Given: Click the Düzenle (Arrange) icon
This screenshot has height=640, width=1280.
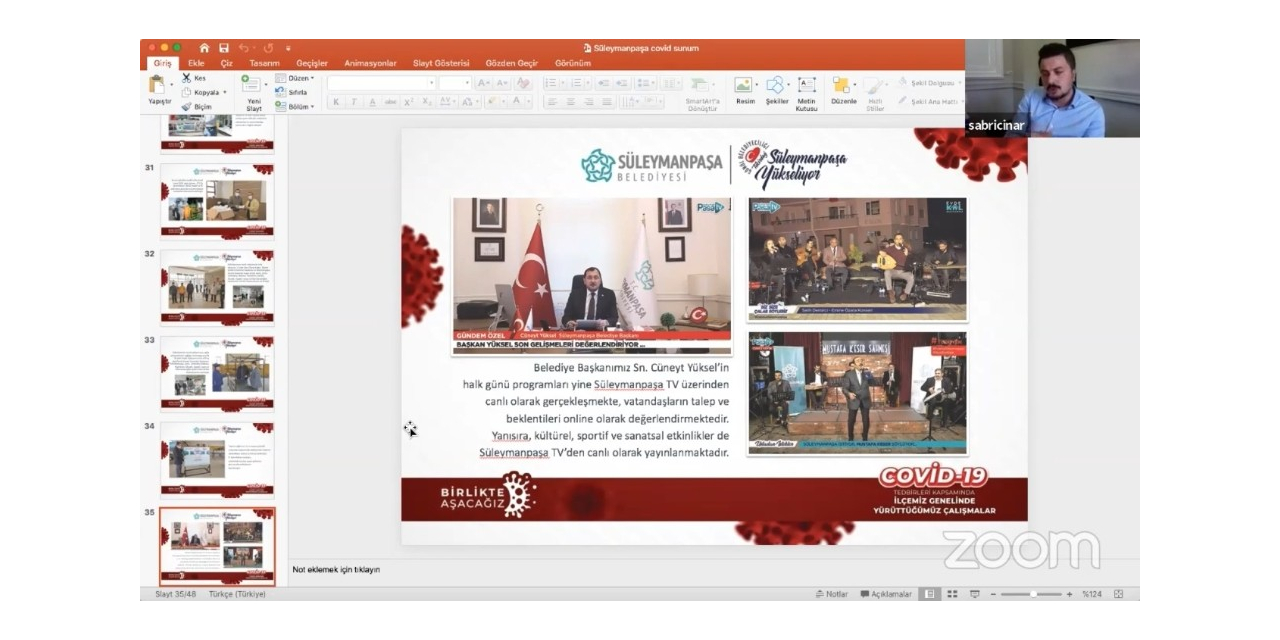Looking at the screenshot, I should pyautogui.click(x=841, y=85).
